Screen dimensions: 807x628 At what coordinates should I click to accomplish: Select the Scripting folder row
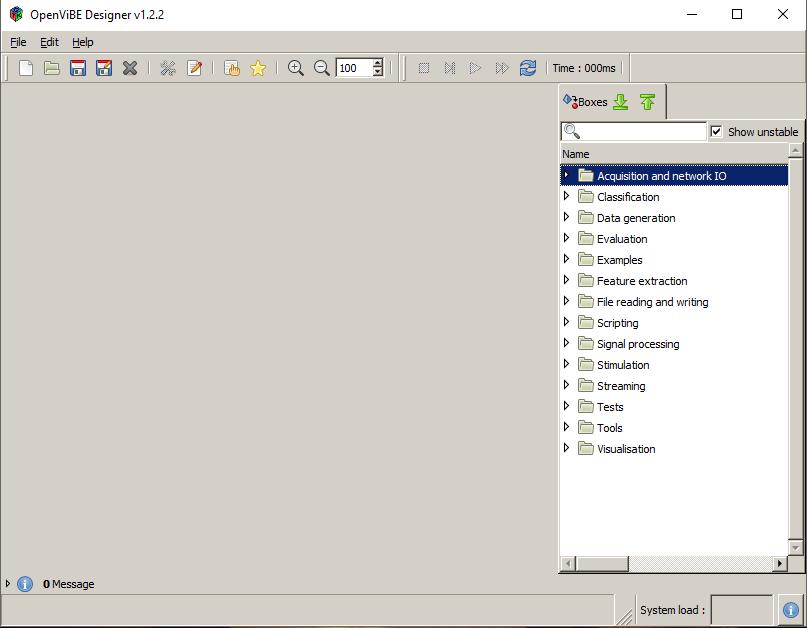click(x=674, y=323)
